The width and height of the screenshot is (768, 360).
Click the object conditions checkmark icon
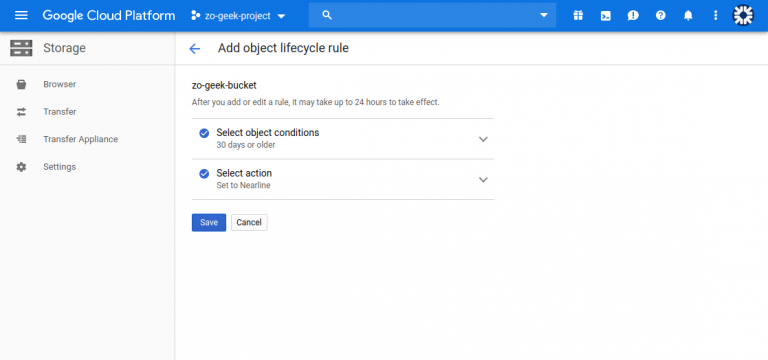point(204,133)
